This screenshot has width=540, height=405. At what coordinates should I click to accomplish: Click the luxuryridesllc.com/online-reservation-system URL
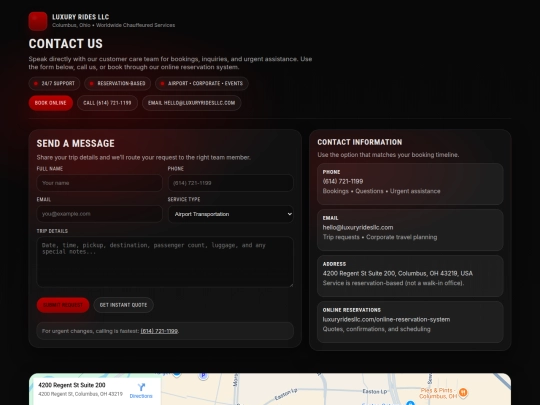pos(386,320)
